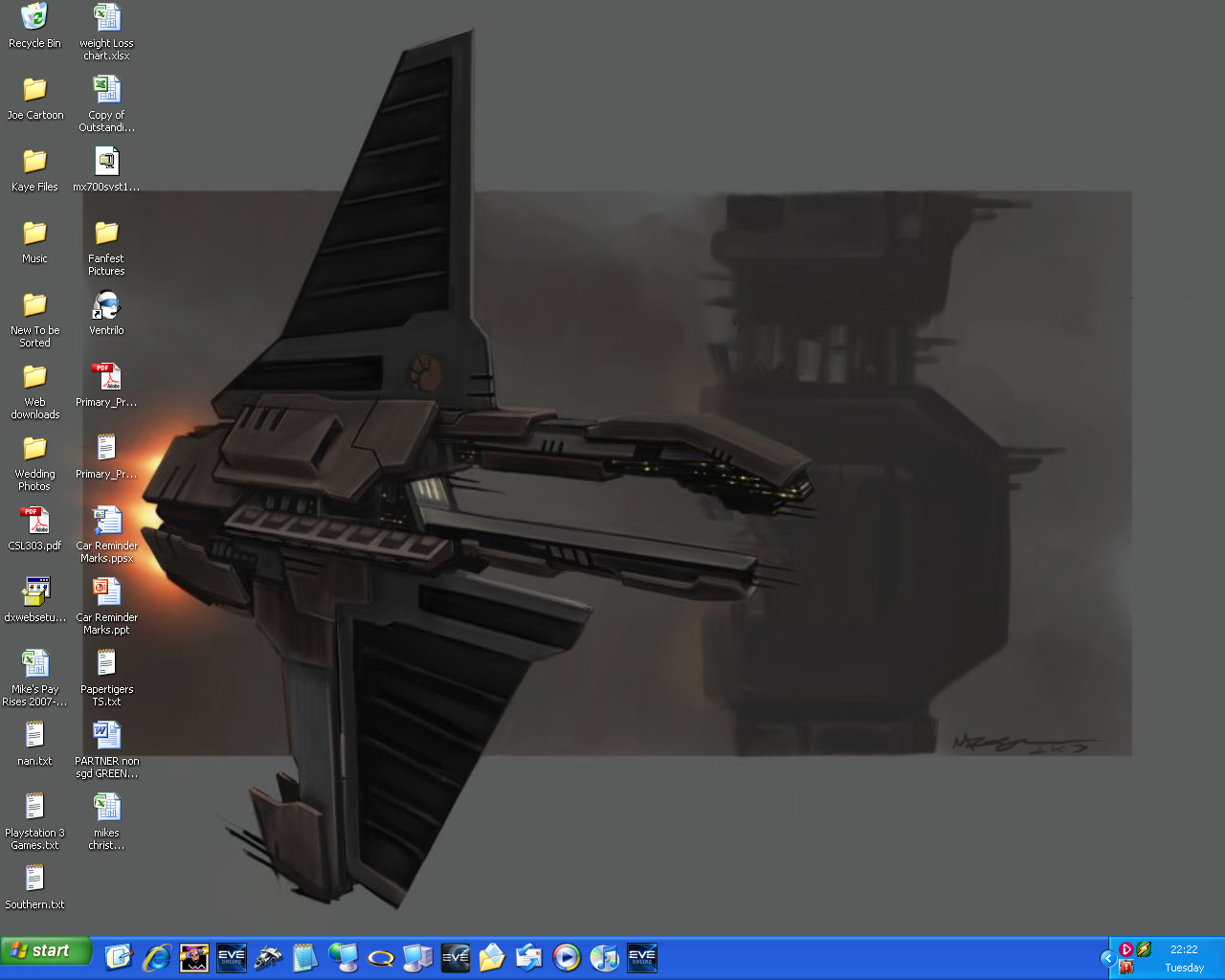Open weight Loss chart.xlsx spreadsheet
This screenshot has height=980, width=1225.
coord(106,32)
